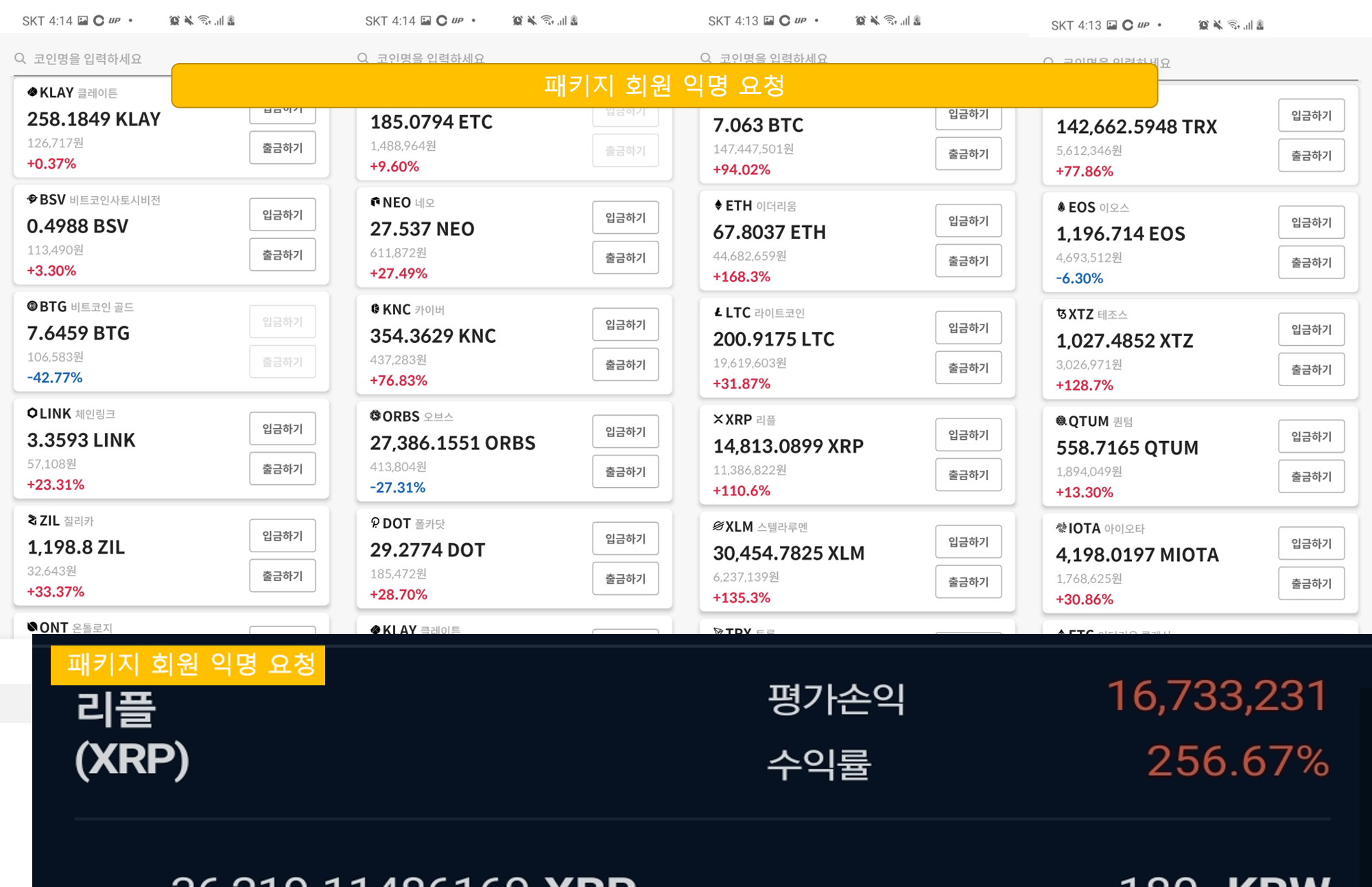Click the XLM coin logo icon

click(x=718, y=526)
